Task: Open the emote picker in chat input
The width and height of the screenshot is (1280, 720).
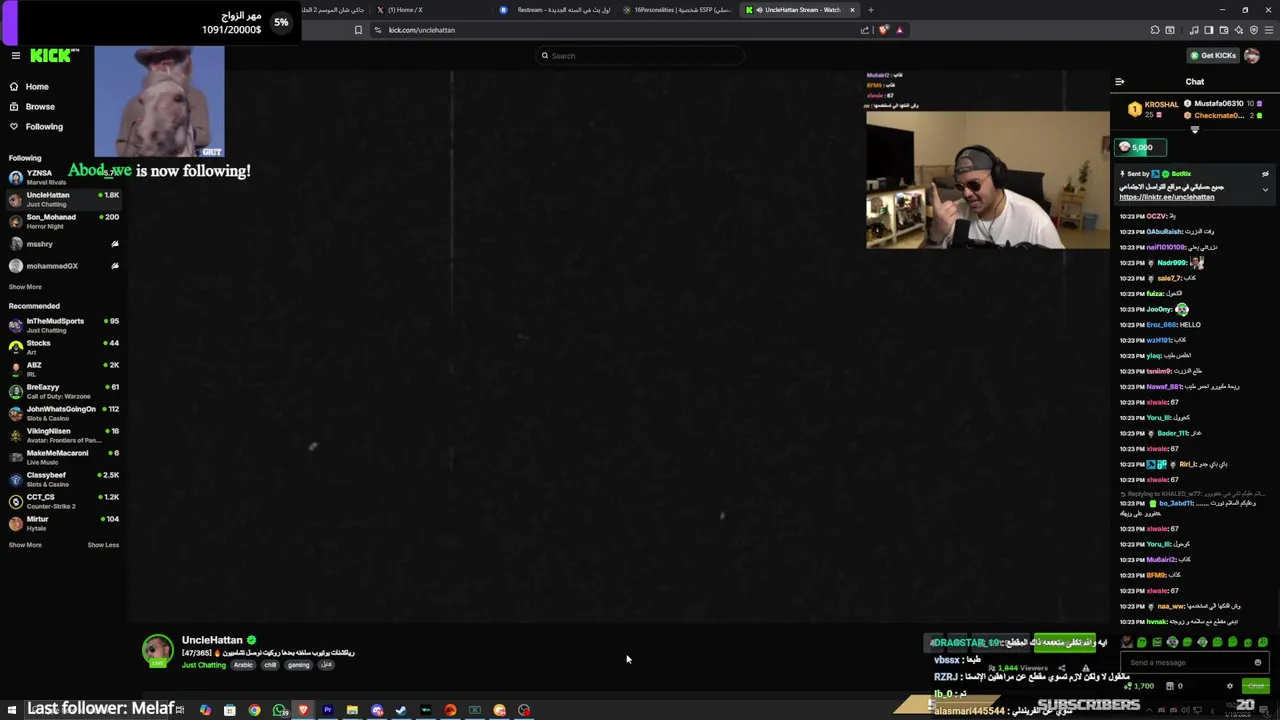Action: 1258,663
